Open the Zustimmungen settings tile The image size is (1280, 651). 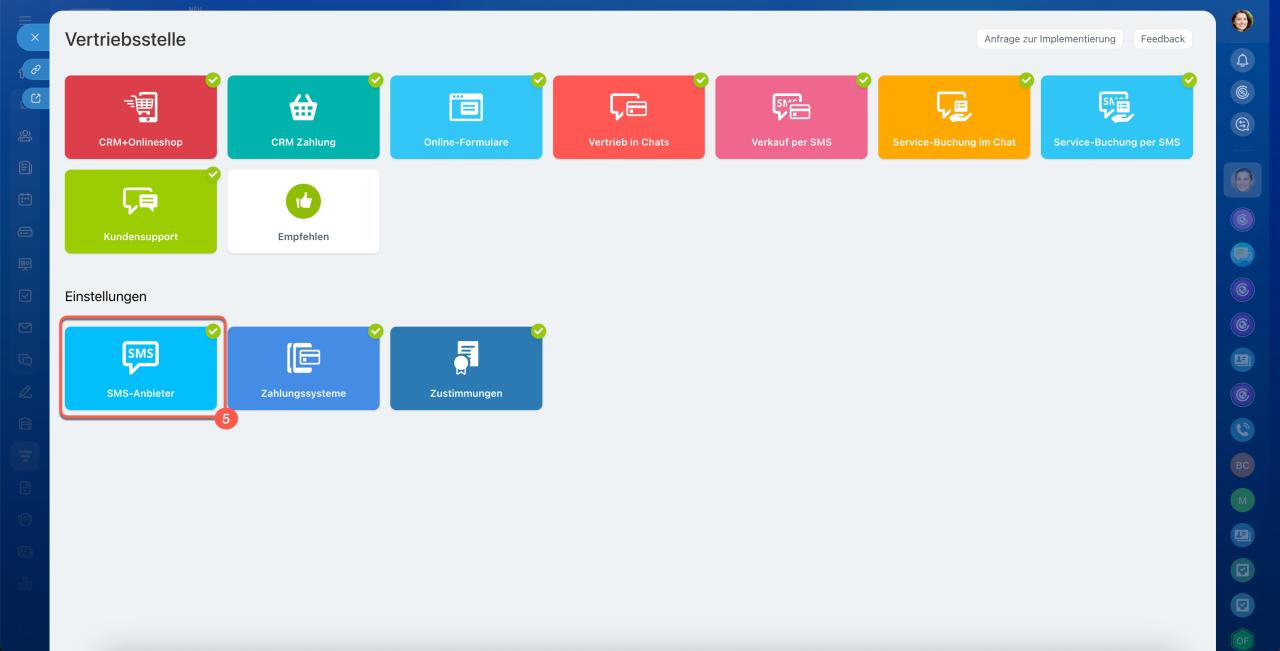[x=466, y=368]
